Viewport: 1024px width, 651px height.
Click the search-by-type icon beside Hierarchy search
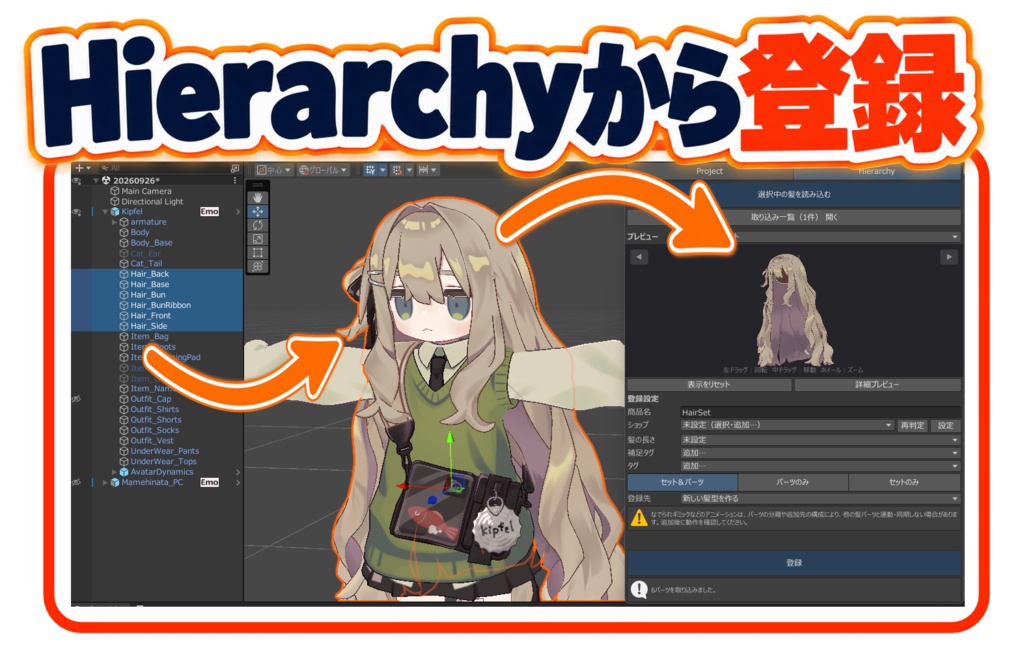[235, 168]
